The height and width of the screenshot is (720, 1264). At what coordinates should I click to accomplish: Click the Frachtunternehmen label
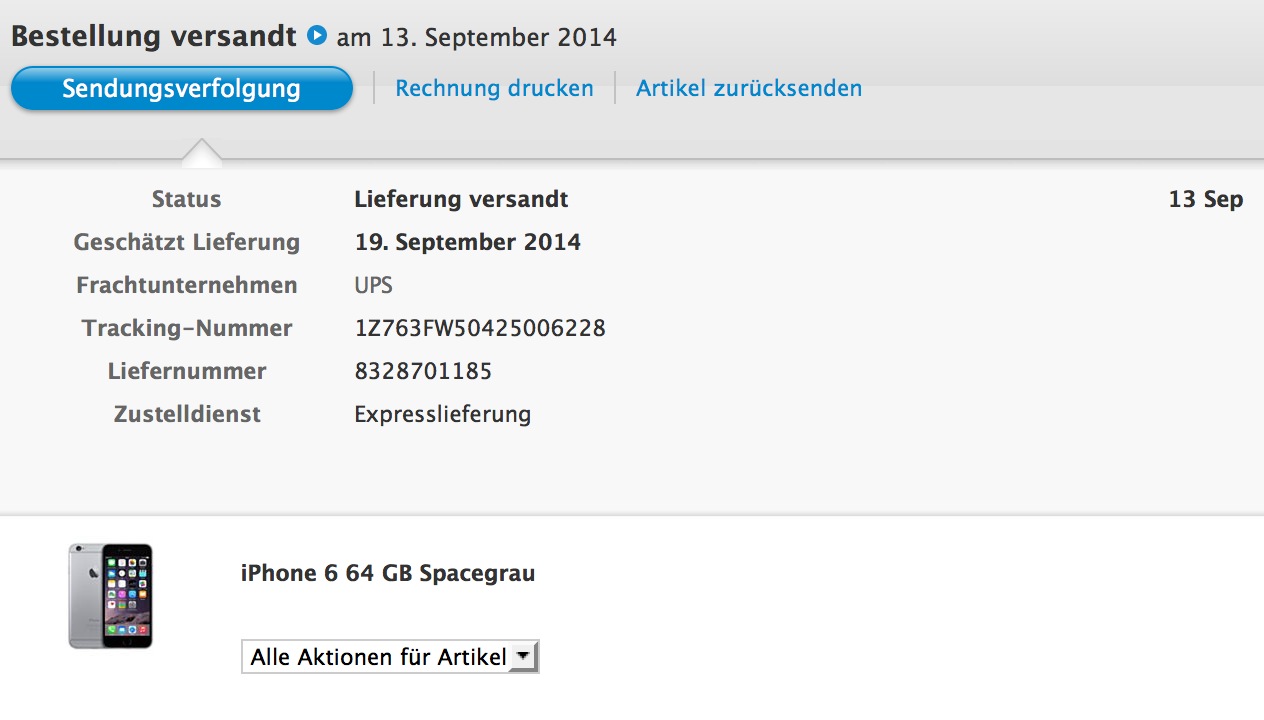coord(187,285)
